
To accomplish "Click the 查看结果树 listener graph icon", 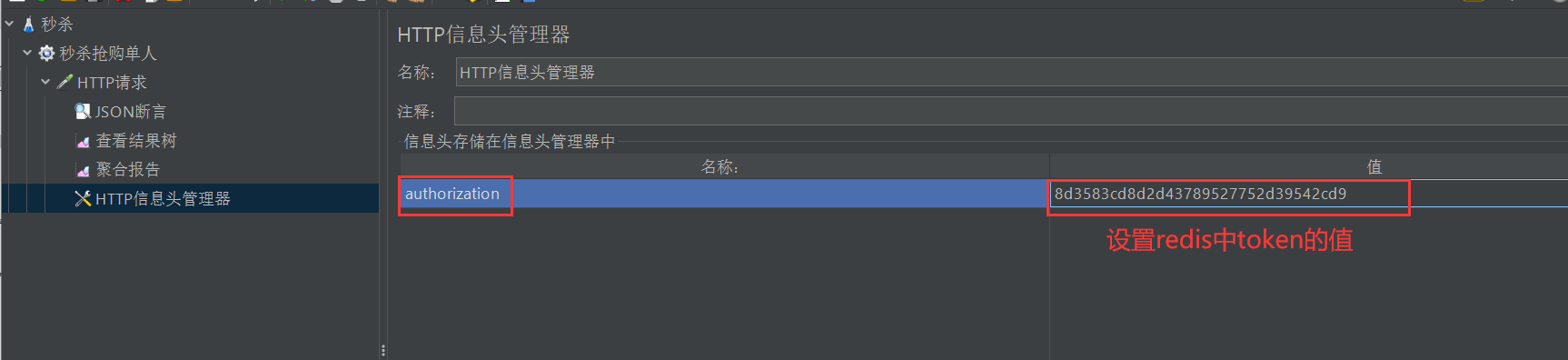I will click(83, 141).
